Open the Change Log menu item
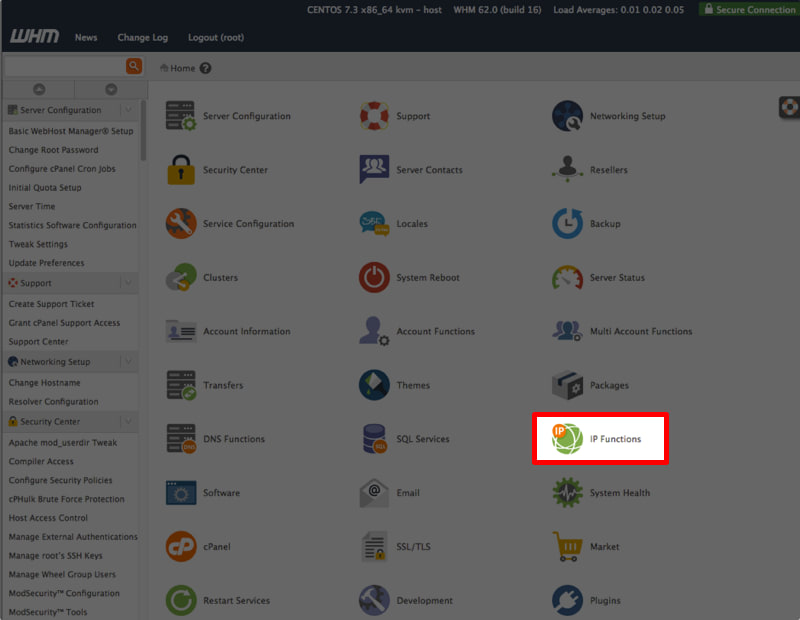The width and height of the screenshot is (800, 620). (142, 37)
